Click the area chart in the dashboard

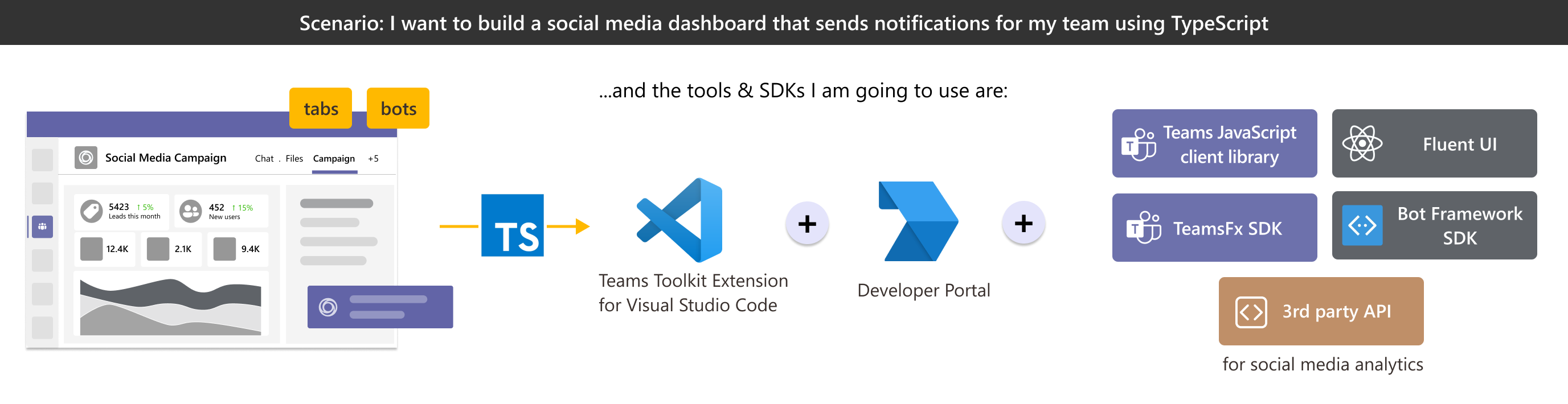(x=170, y=307)
